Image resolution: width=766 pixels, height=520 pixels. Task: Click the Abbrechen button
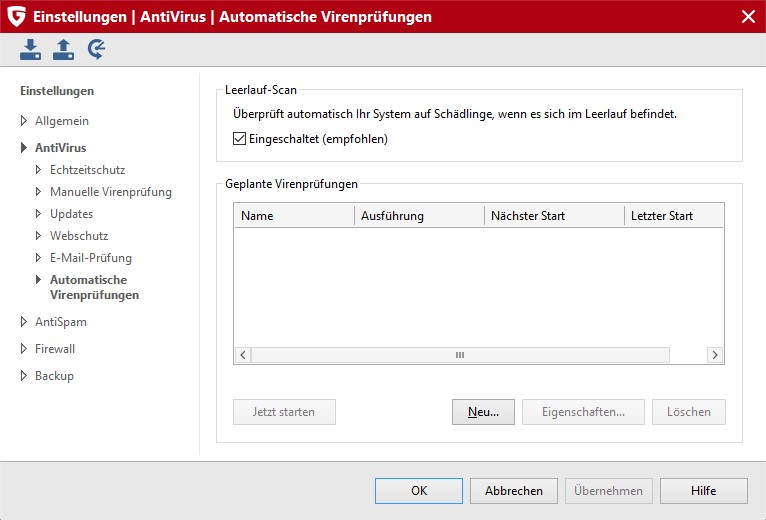(513, 491)
